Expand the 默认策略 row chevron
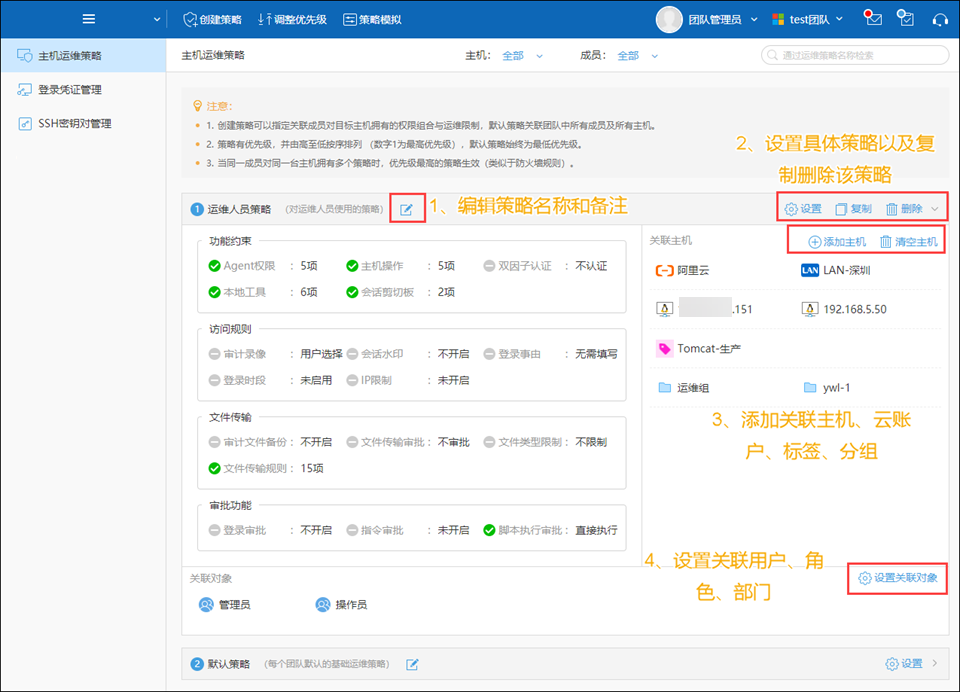 pyautogui.click(x=934, y=663)
